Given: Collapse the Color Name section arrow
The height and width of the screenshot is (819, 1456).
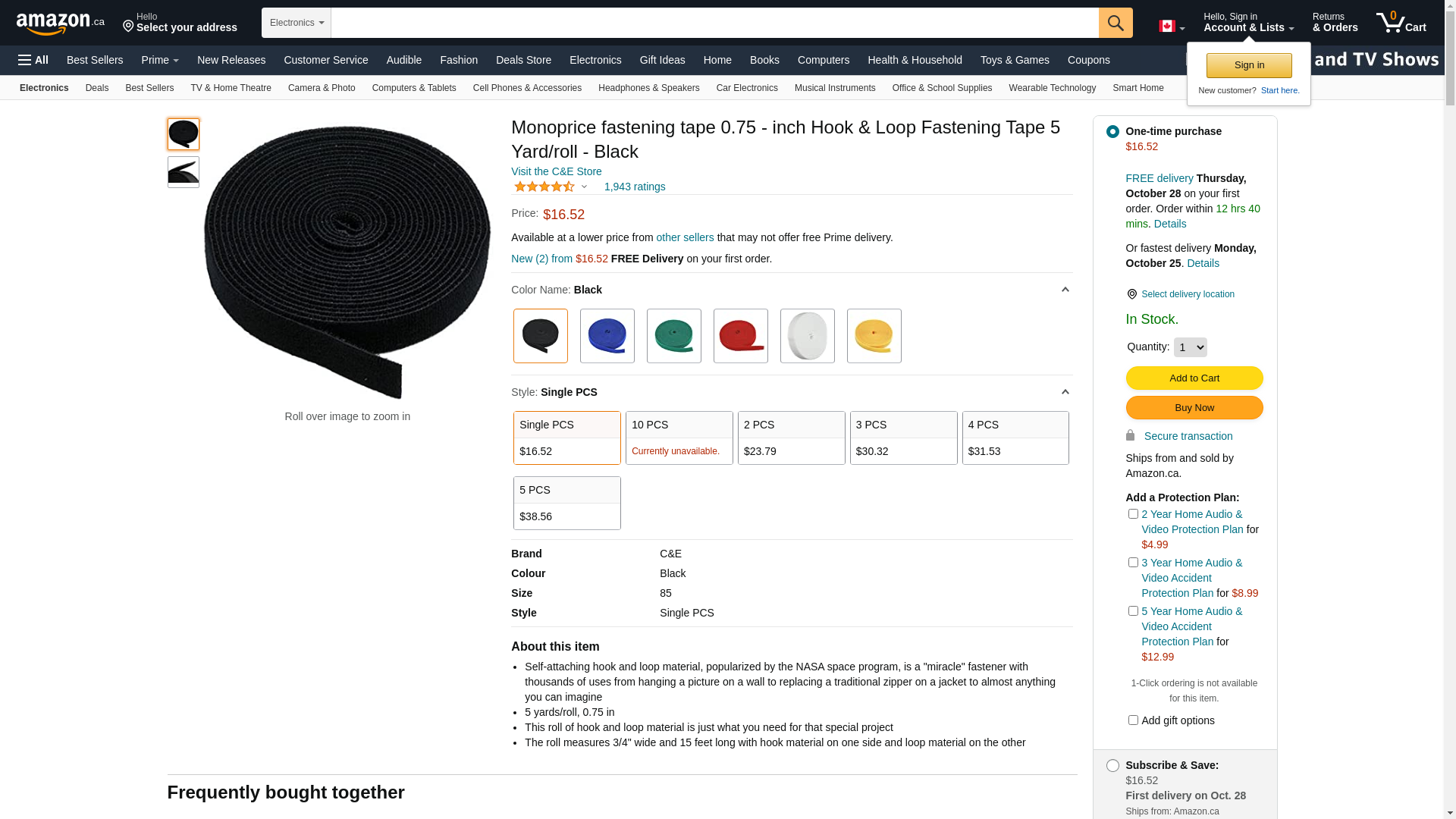Looking at the screenshot, I should (1065, 290).
